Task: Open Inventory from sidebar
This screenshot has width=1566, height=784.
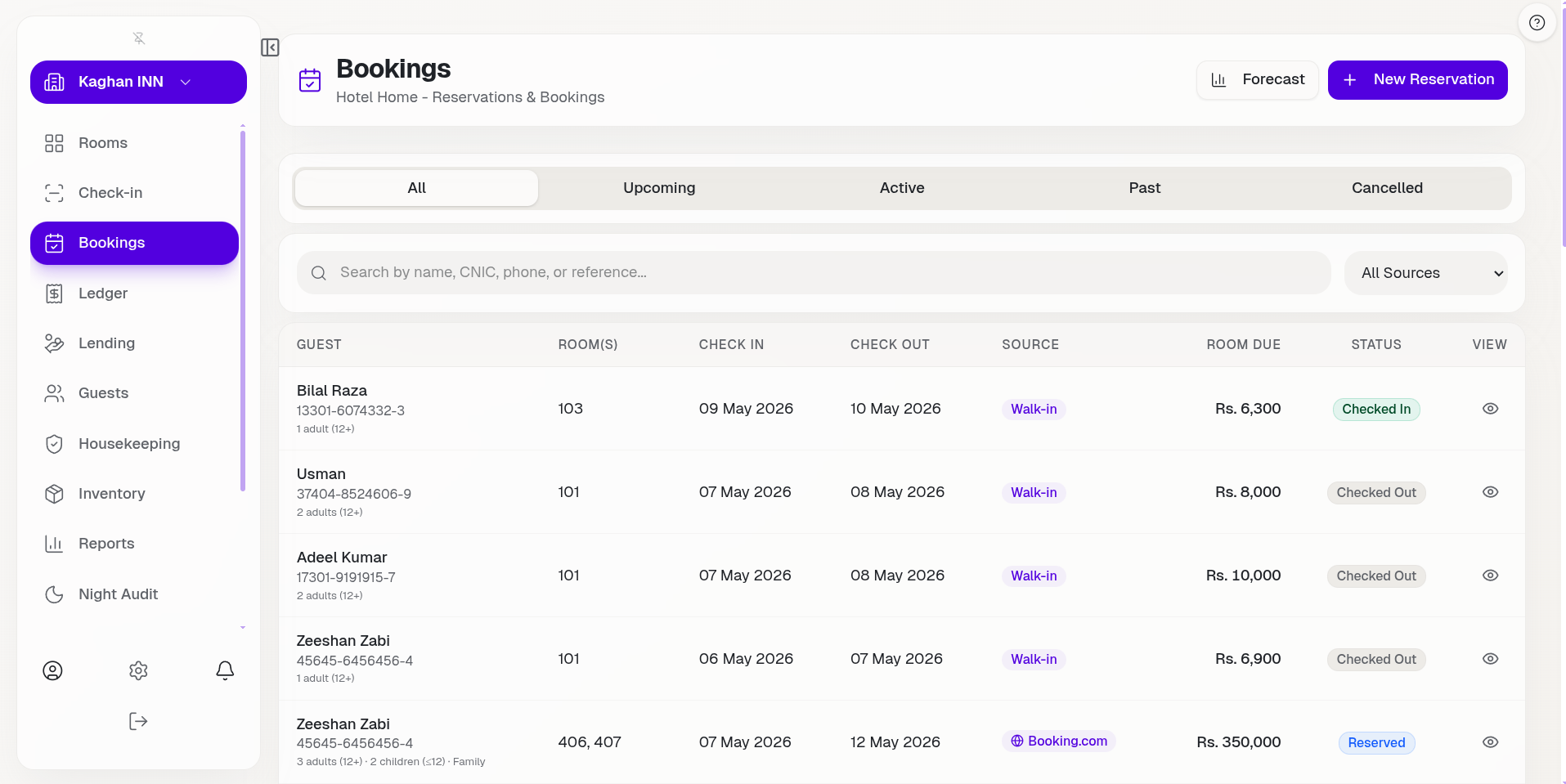Action: [x=134, y=494]
